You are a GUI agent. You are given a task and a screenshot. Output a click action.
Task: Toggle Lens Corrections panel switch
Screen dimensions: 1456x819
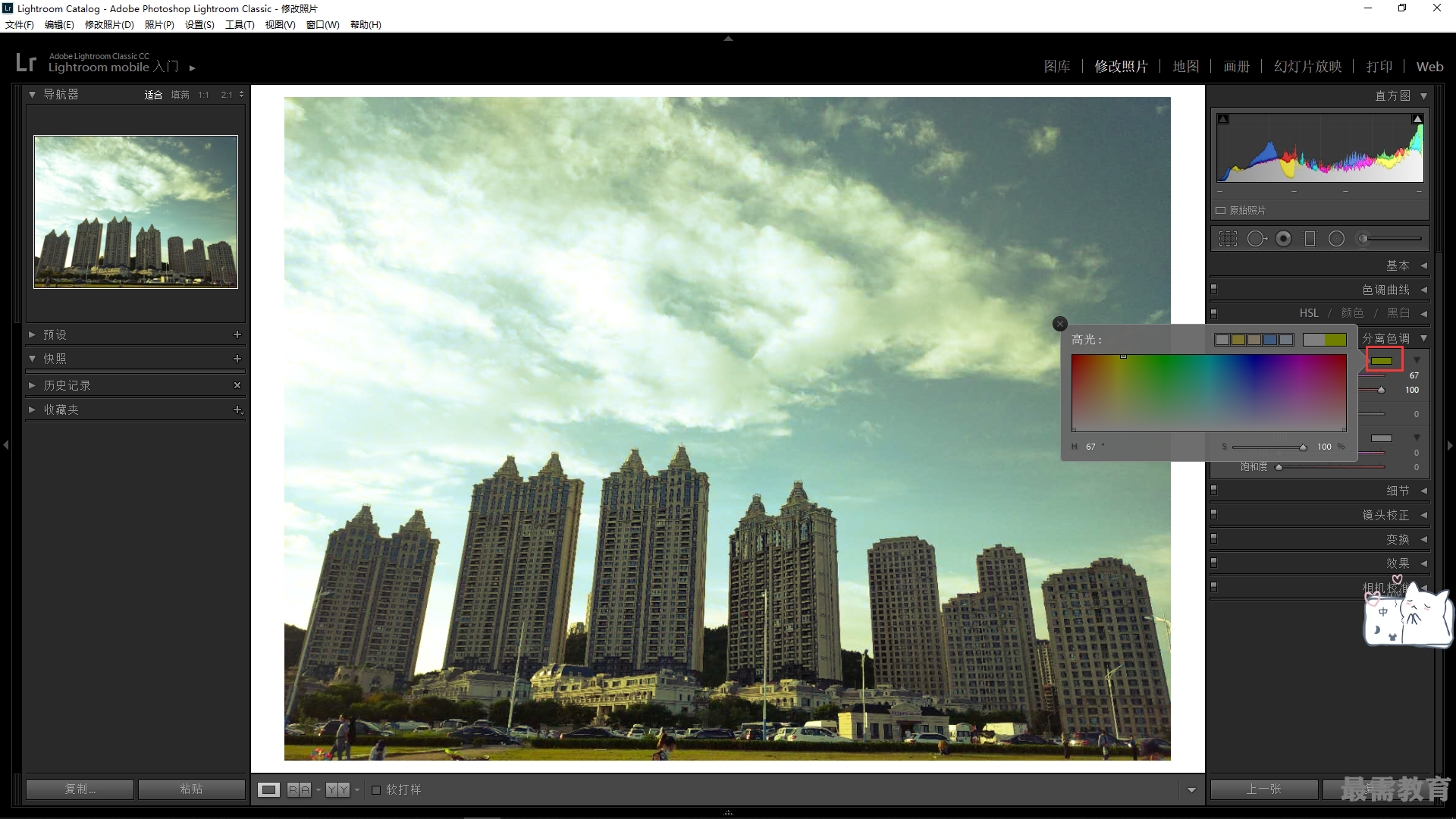click(x=1214, y=515)
